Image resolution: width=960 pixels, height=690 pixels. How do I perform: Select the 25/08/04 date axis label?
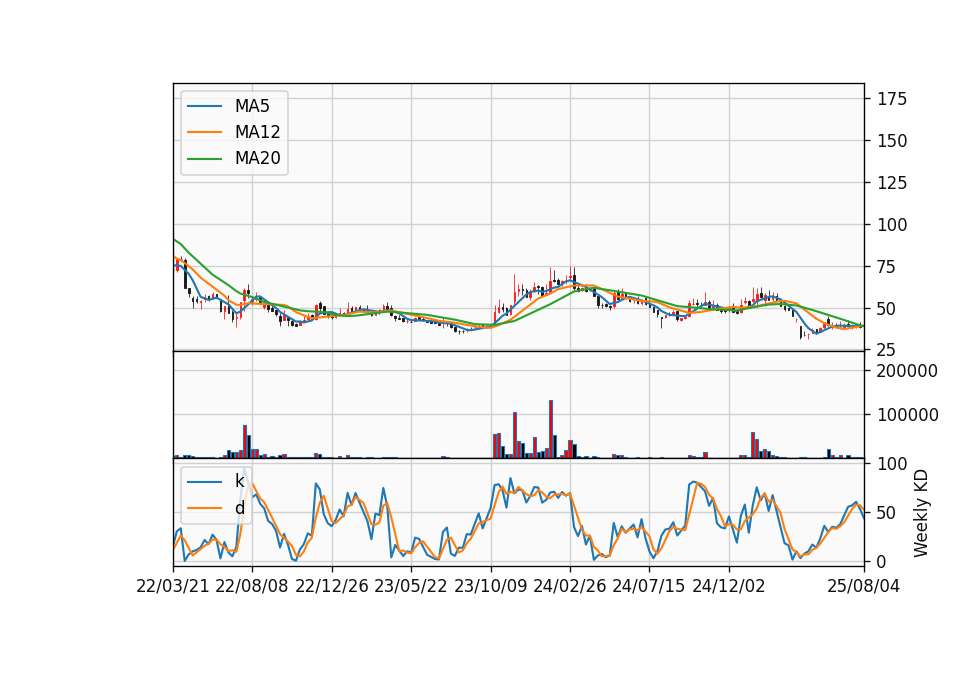point(864,586)
